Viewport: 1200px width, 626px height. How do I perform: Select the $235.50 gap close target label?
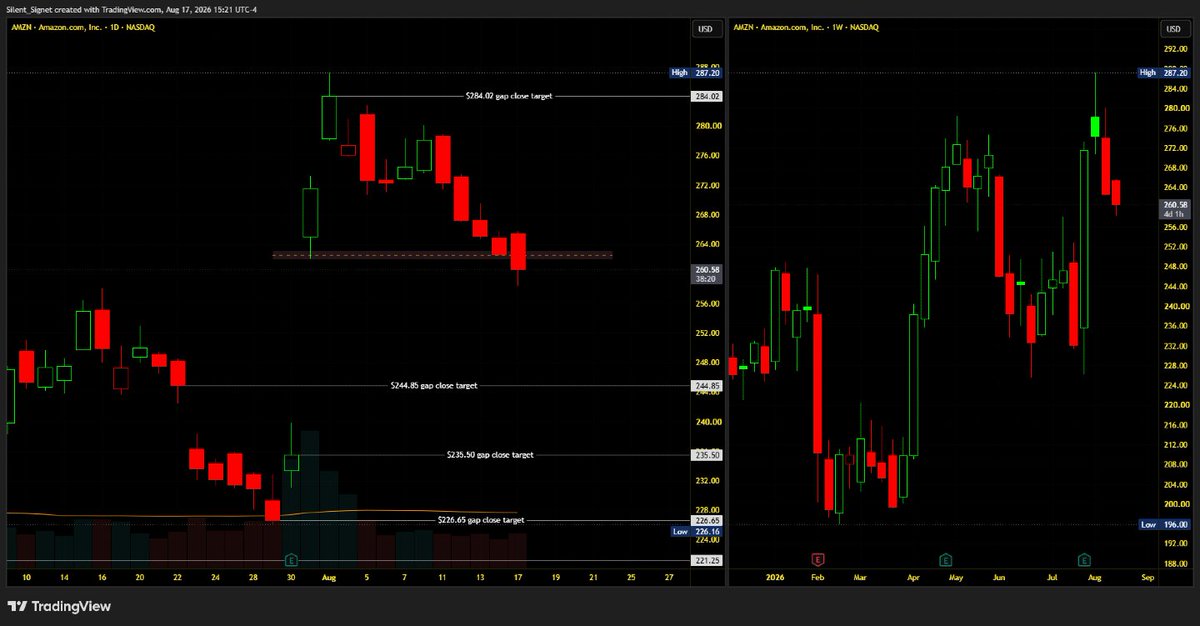[x=490, y=455]
